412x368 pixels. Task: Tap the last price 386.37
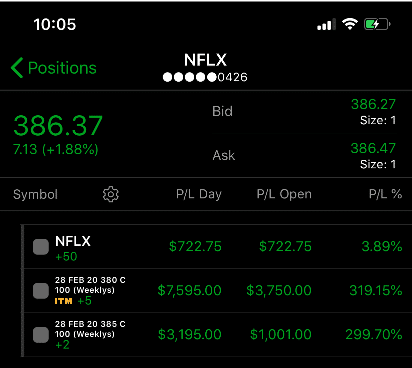58,126
